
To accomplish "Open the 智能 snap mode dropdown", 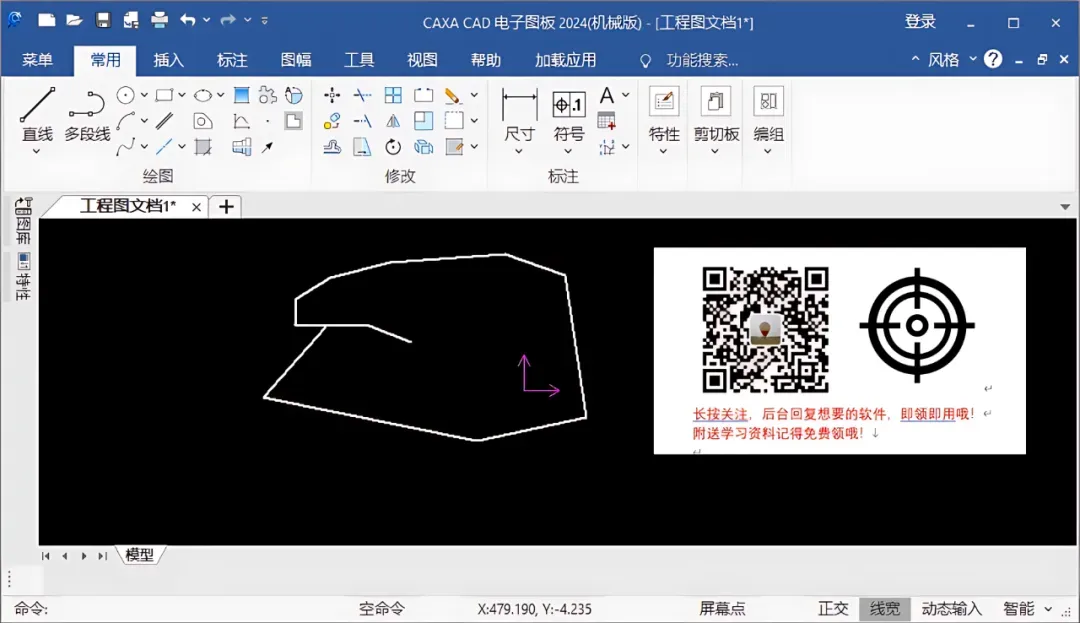I will 1048,609.
